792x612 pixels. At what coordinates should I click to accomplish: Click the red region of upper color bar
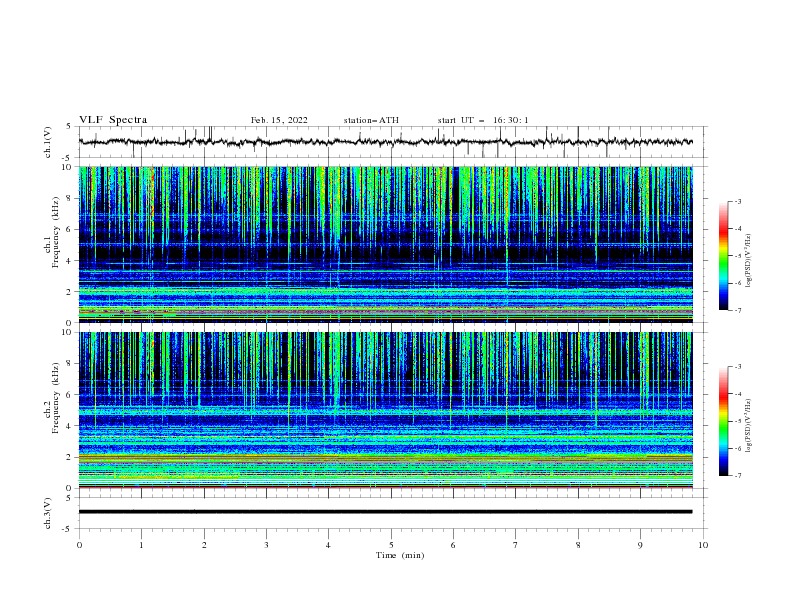pyautogui.click(x=723, y=231)
